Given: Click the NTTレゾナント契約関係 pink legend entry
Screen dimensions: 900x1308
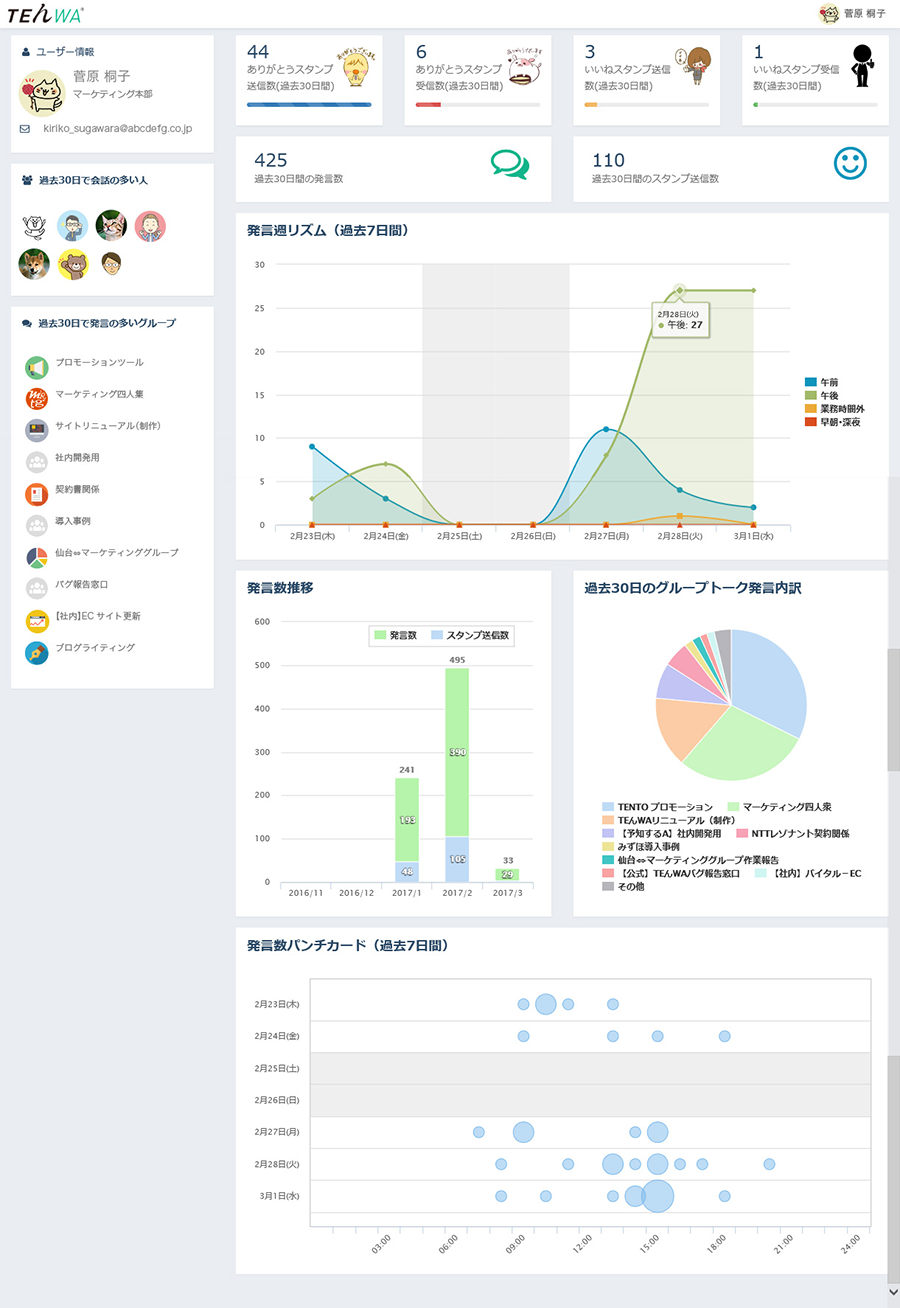Looking at the screenshot, I should point(793,833).
